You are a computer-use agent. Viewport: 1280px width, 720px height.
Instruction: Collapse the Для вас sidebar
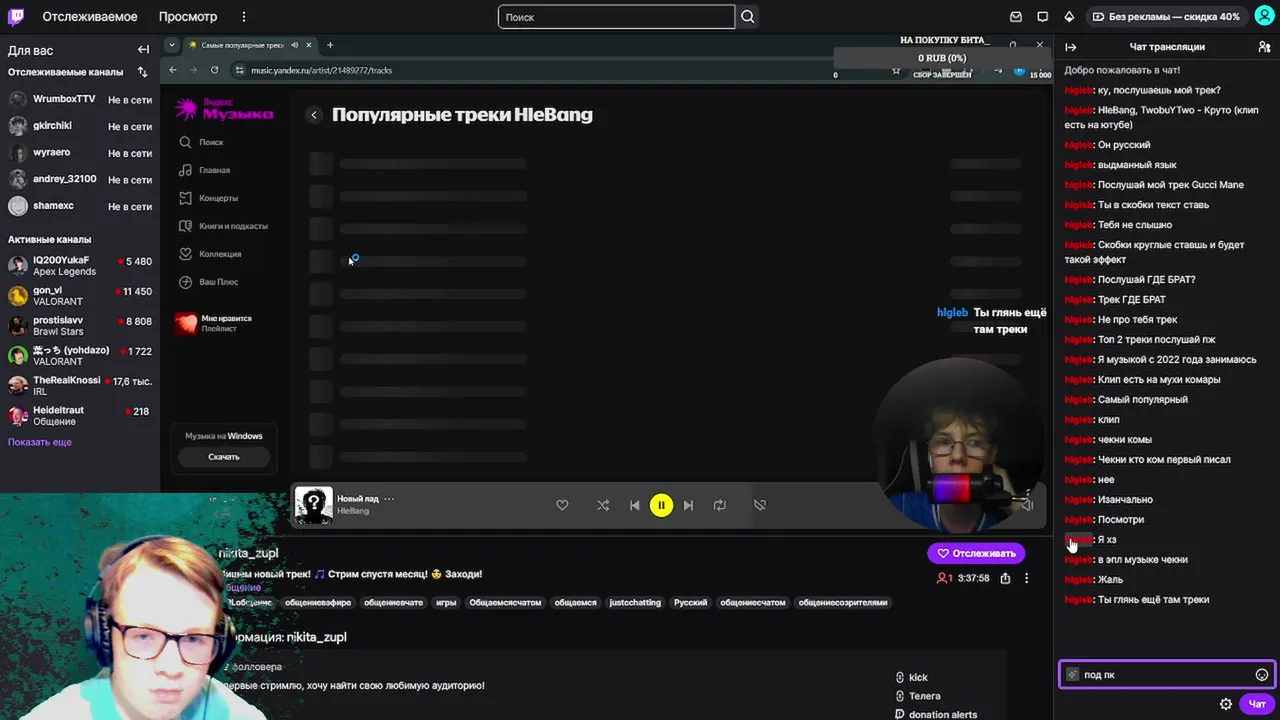(143, 50)
